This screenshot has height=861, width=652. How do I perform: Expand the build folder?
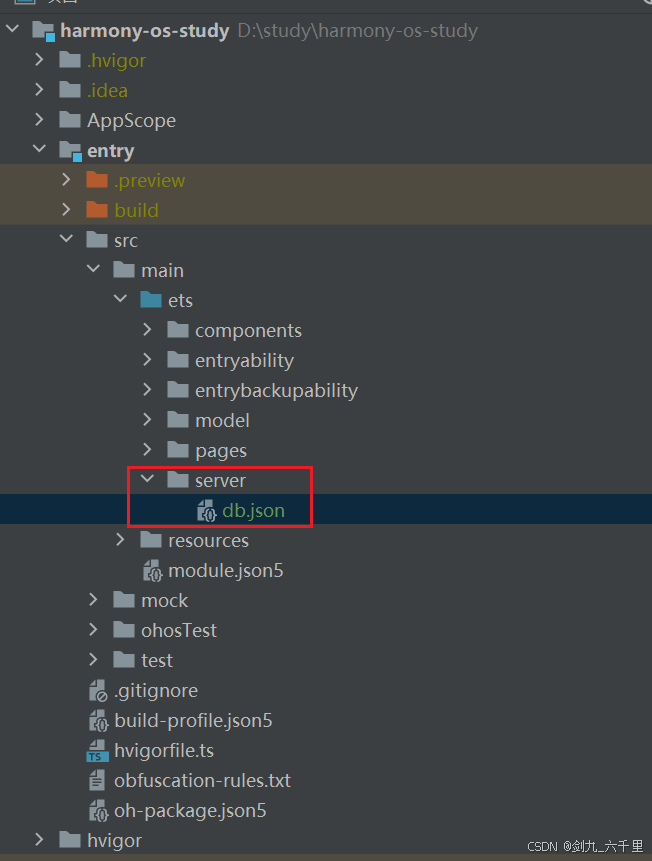[66, 209]
